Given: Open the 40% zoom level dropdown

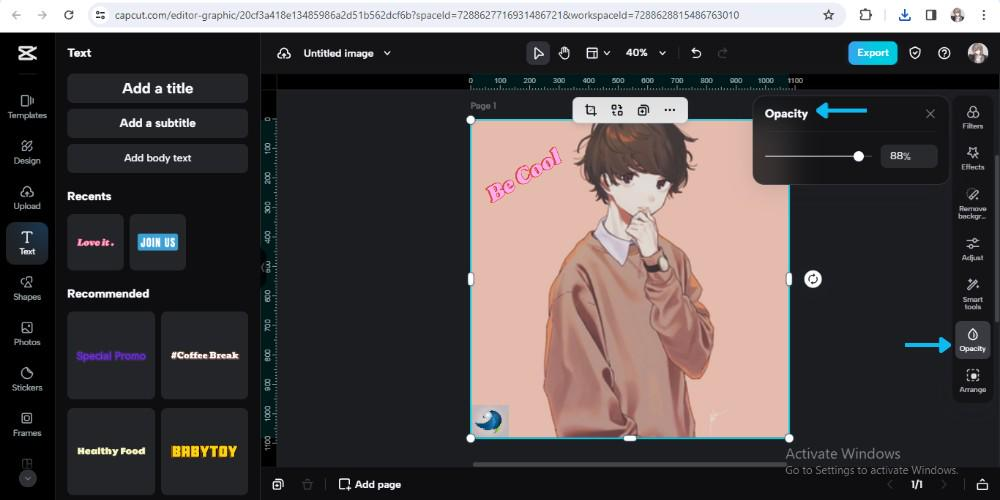Looking at the screenshot, I should [x=645, y=54].
